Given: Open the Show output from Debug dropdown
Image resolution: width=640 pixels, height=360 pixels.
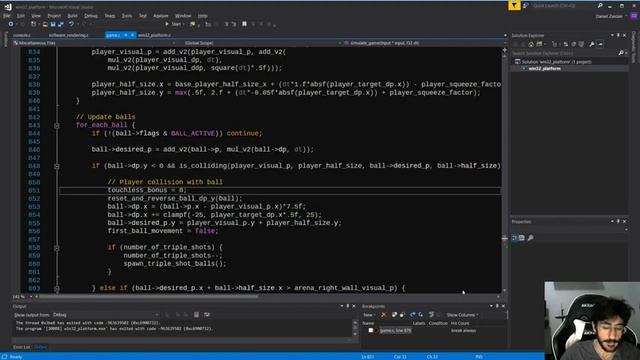Looking at the screenshot, I should point(105,315).
